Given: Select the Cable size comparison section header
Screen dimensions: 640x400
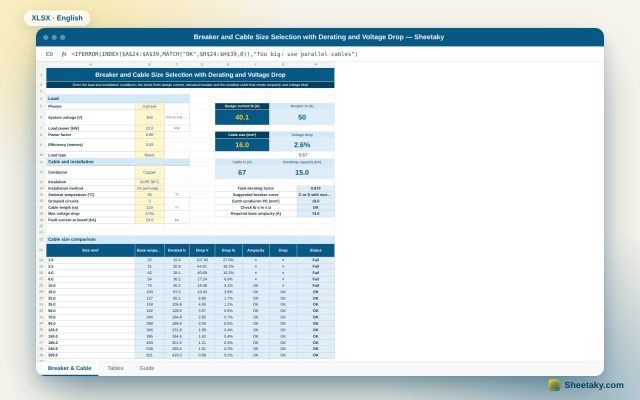Looking at the screenshot, I should pos(190,240).
